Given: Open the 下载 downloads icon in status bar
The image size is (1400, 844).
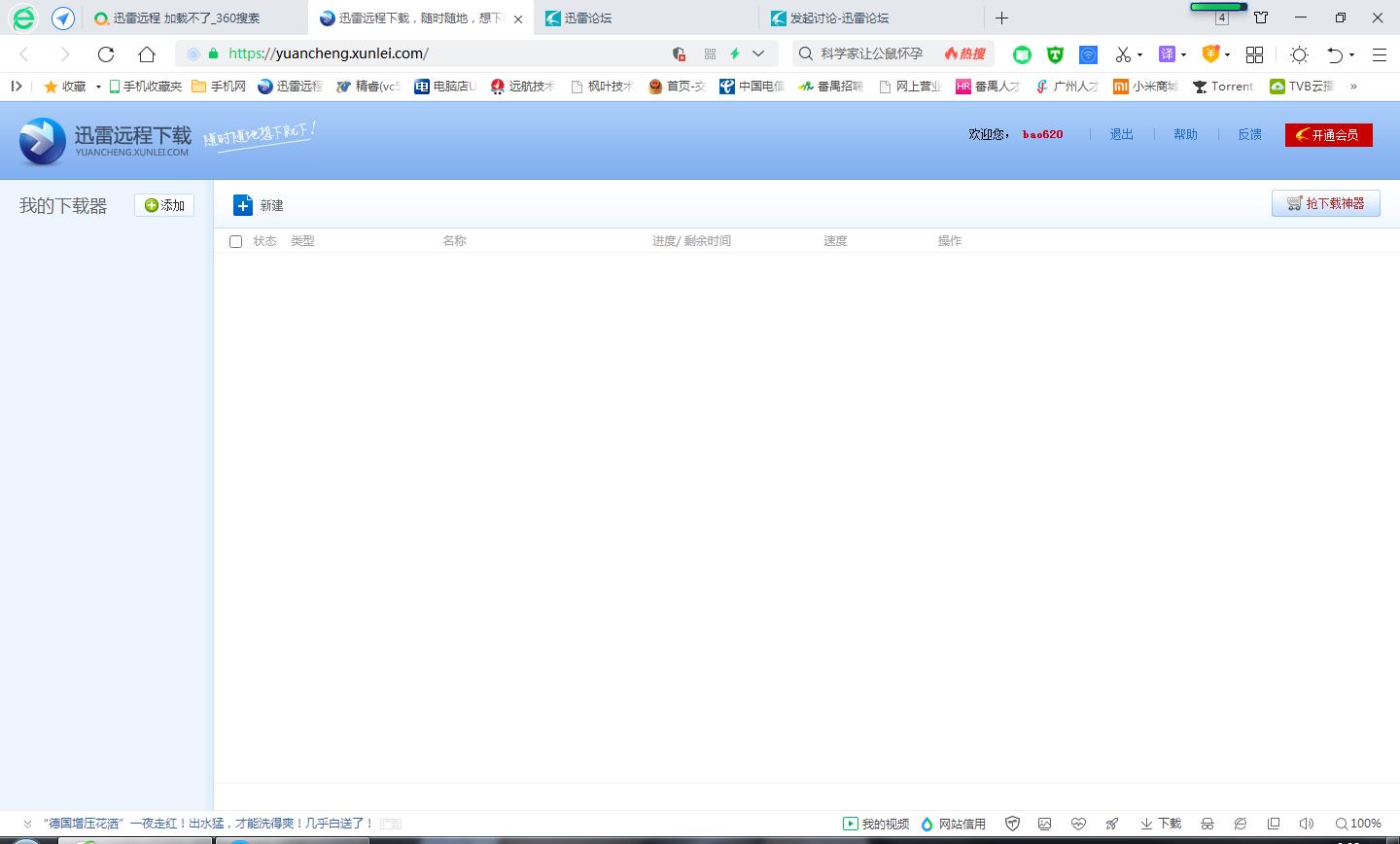Looking at the screenshot, I should [x=1161, y=824].
